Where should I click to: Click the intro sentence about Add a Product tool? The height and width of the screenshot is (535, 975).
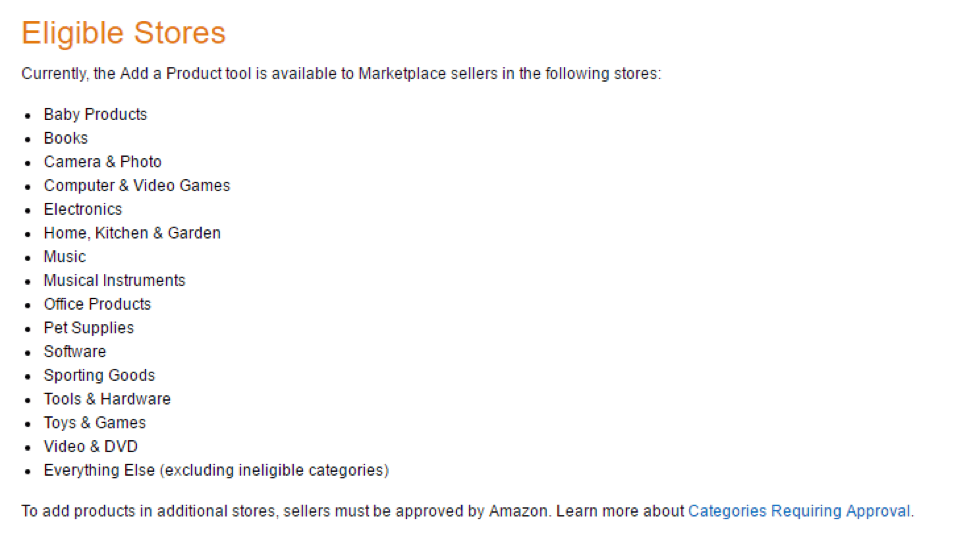click(341, 74)
